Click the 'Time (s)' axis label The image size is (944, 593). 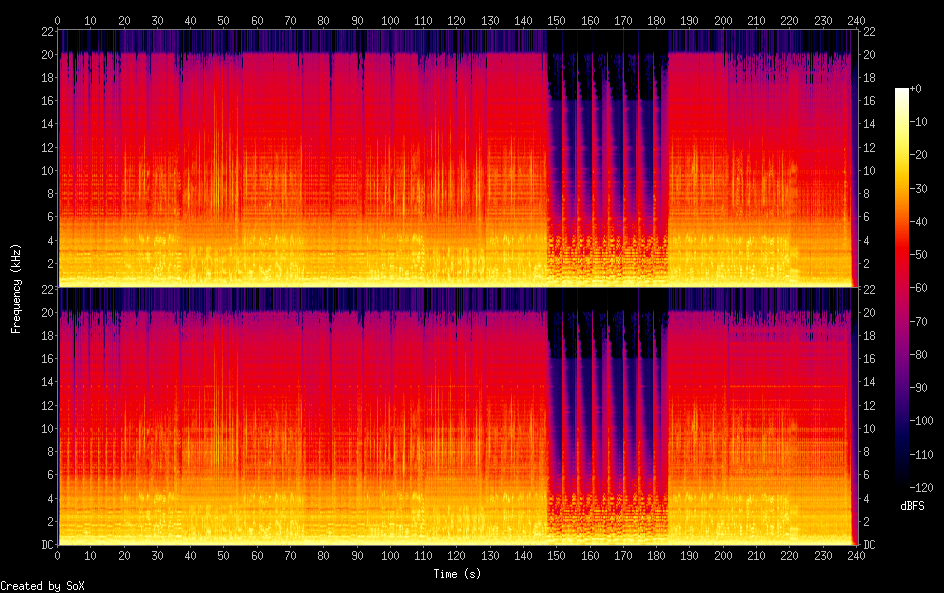456,574
